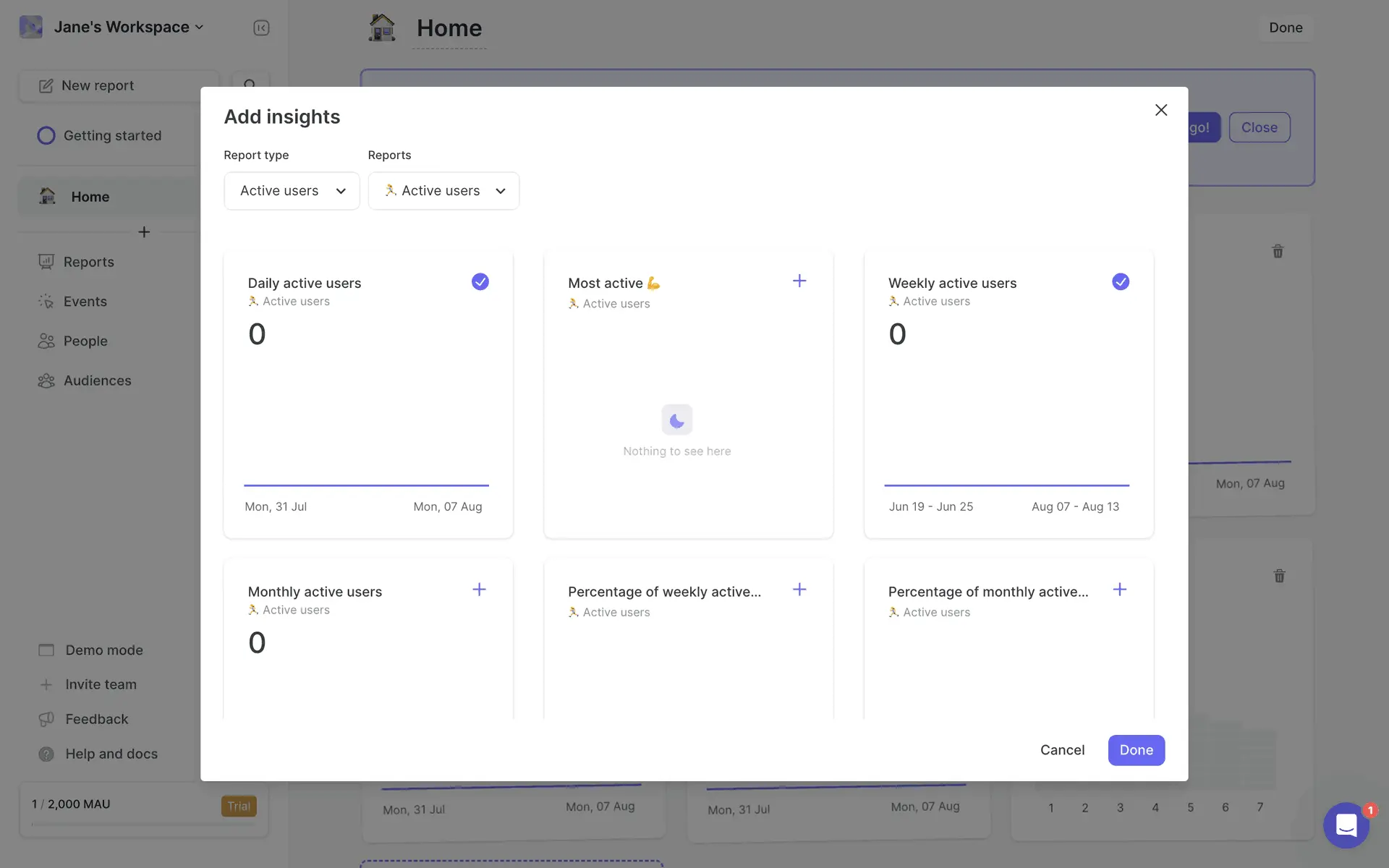Click plus icon on Percentage of monthly active card
Image resolution: width=1389 pixels, height=868 pixels.
click(x=1119, y=590)
